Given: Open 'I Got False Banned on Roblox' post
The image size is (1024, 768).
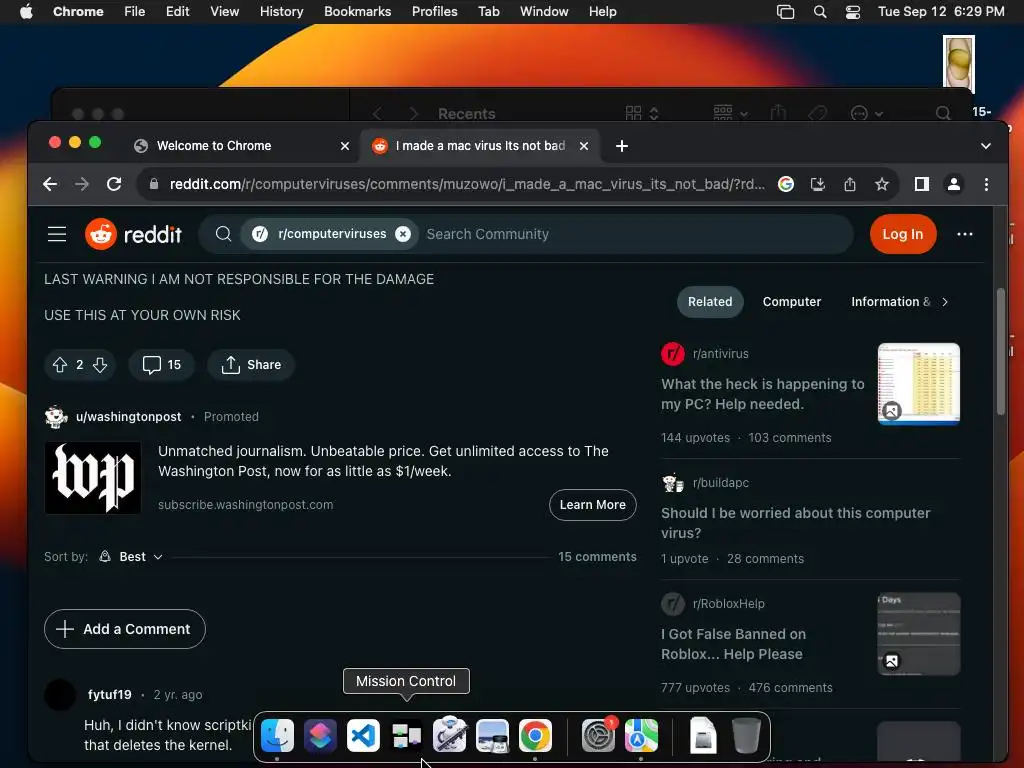Looking at the screenshot, I should point(733,644).
